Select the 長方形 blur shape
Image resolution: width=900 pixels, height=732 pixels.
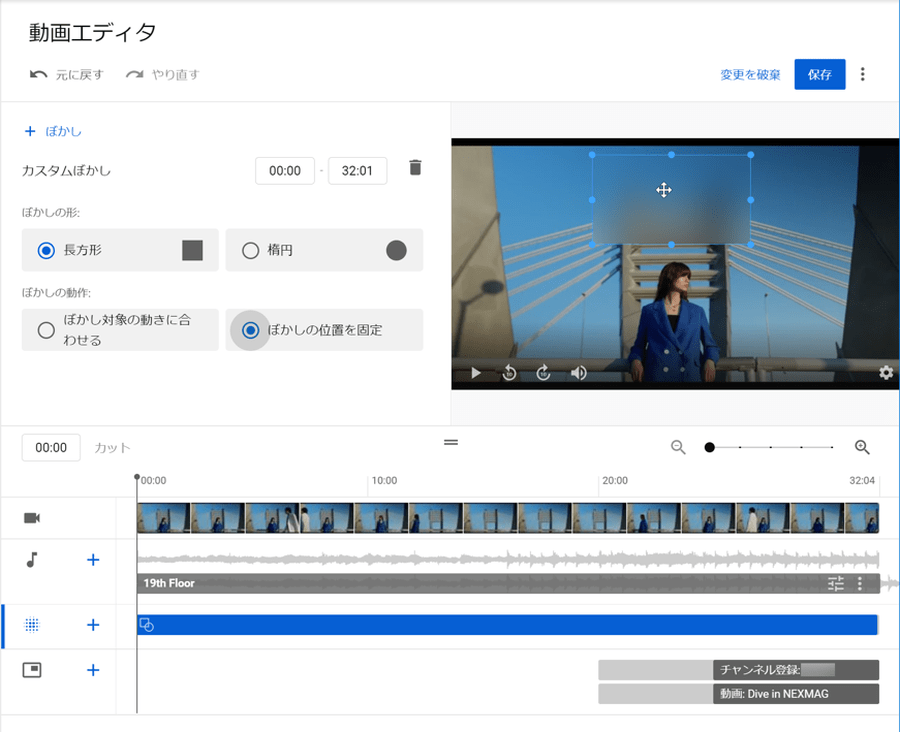coord(46,250)
